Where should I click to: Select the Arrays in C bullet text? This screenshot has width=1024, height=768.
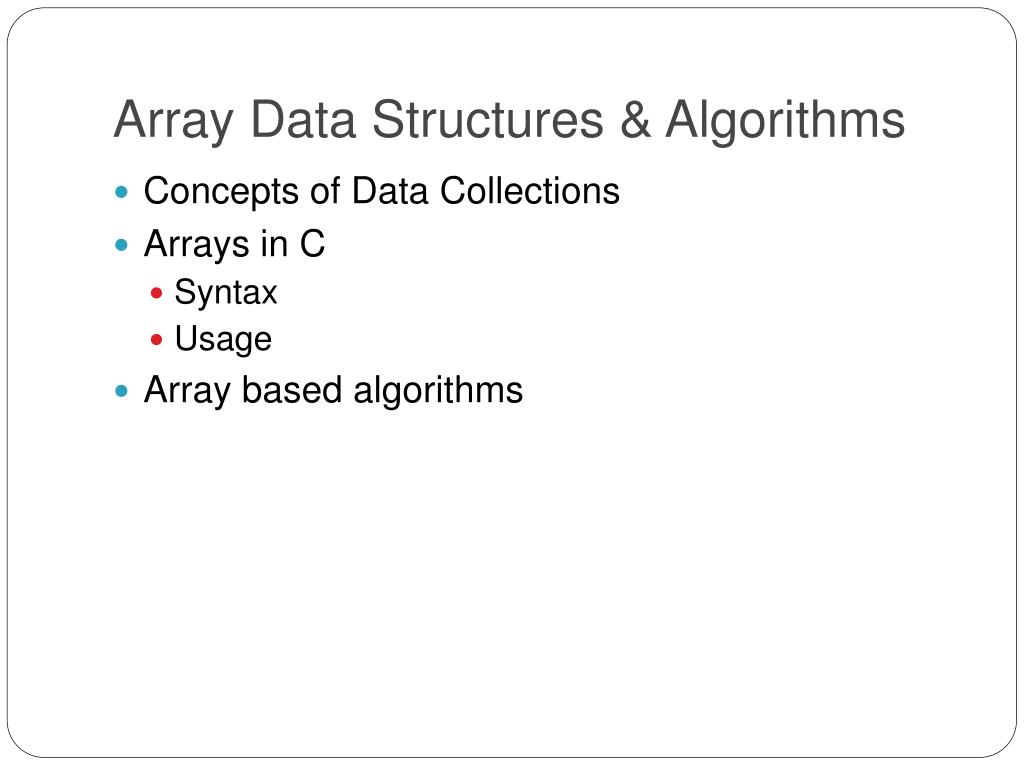pyautogui.click(x=234, y=245)
